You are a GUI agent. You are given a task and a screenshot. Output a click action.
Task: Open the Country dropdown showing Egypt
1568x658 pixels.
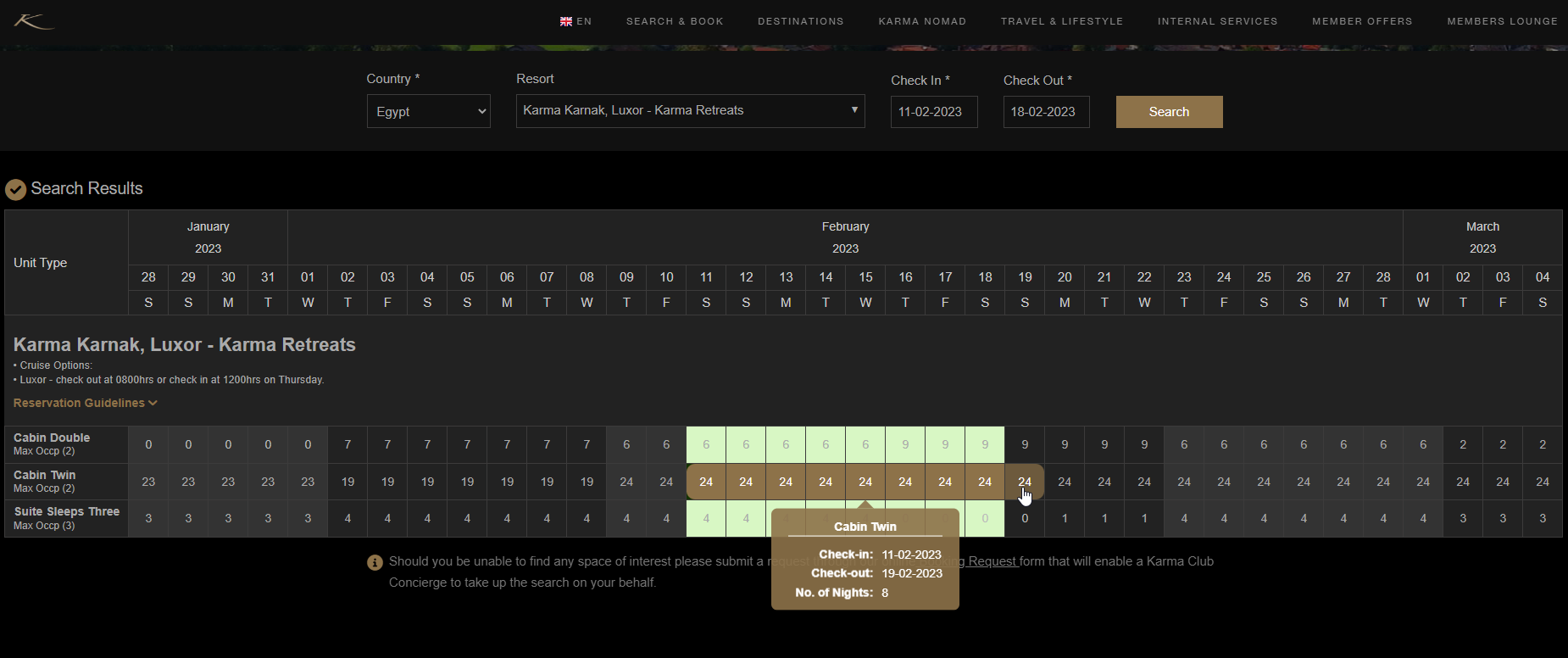(x=429, y=111)
